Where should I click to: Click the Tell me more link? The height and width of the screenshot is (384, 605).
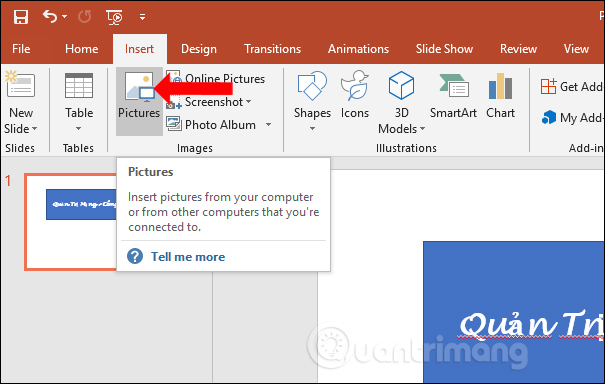click(188, 257)
